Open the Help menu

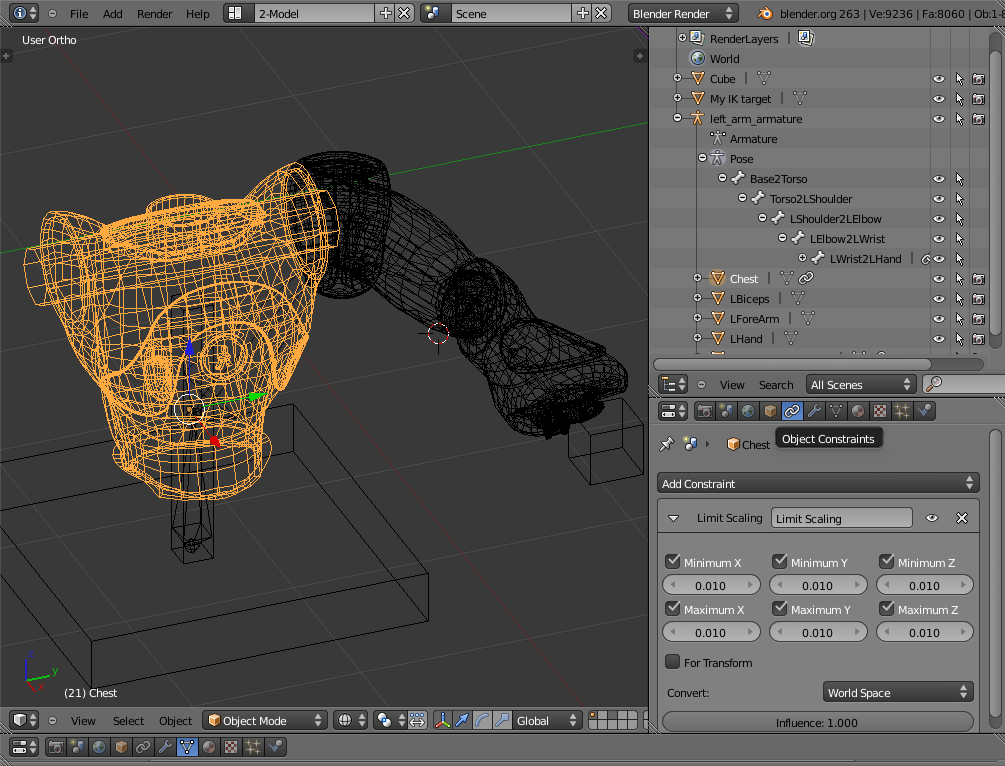click(x=197, y=13)
